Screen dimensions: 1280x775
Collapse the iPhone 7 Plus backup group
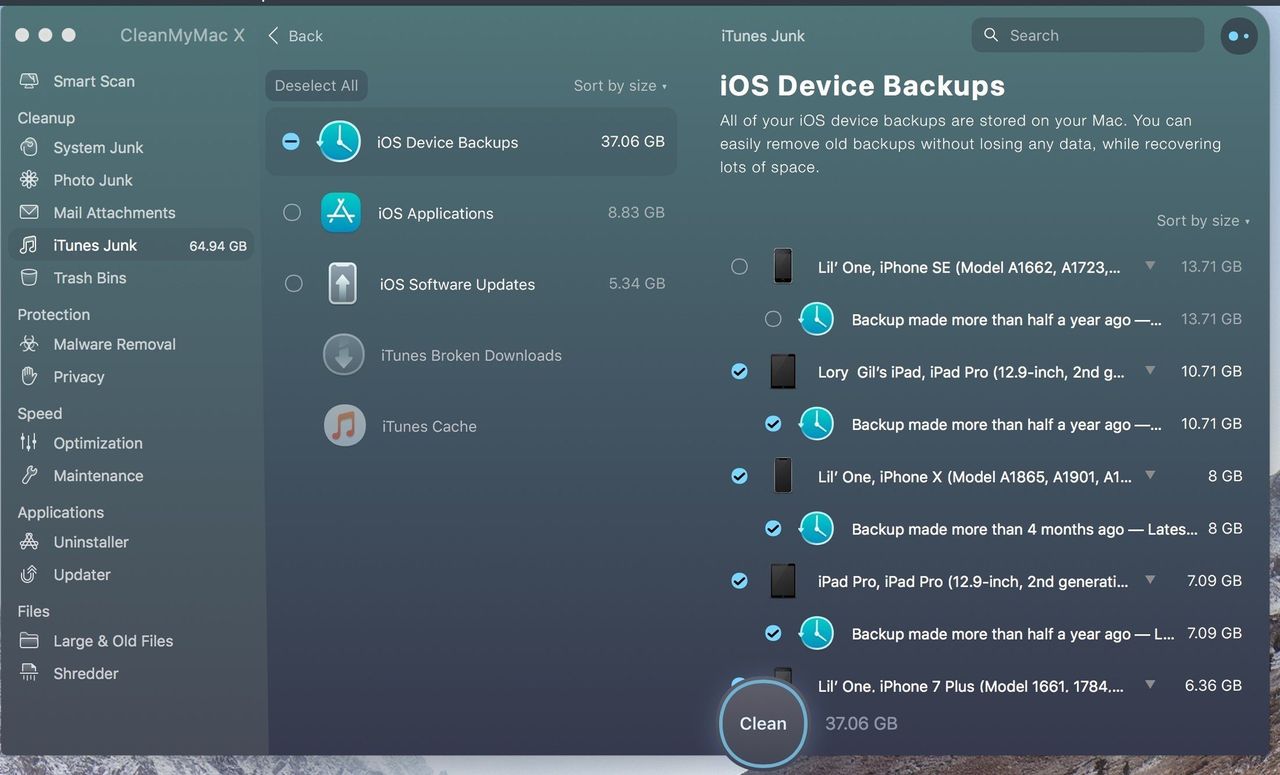[1150, 685]
